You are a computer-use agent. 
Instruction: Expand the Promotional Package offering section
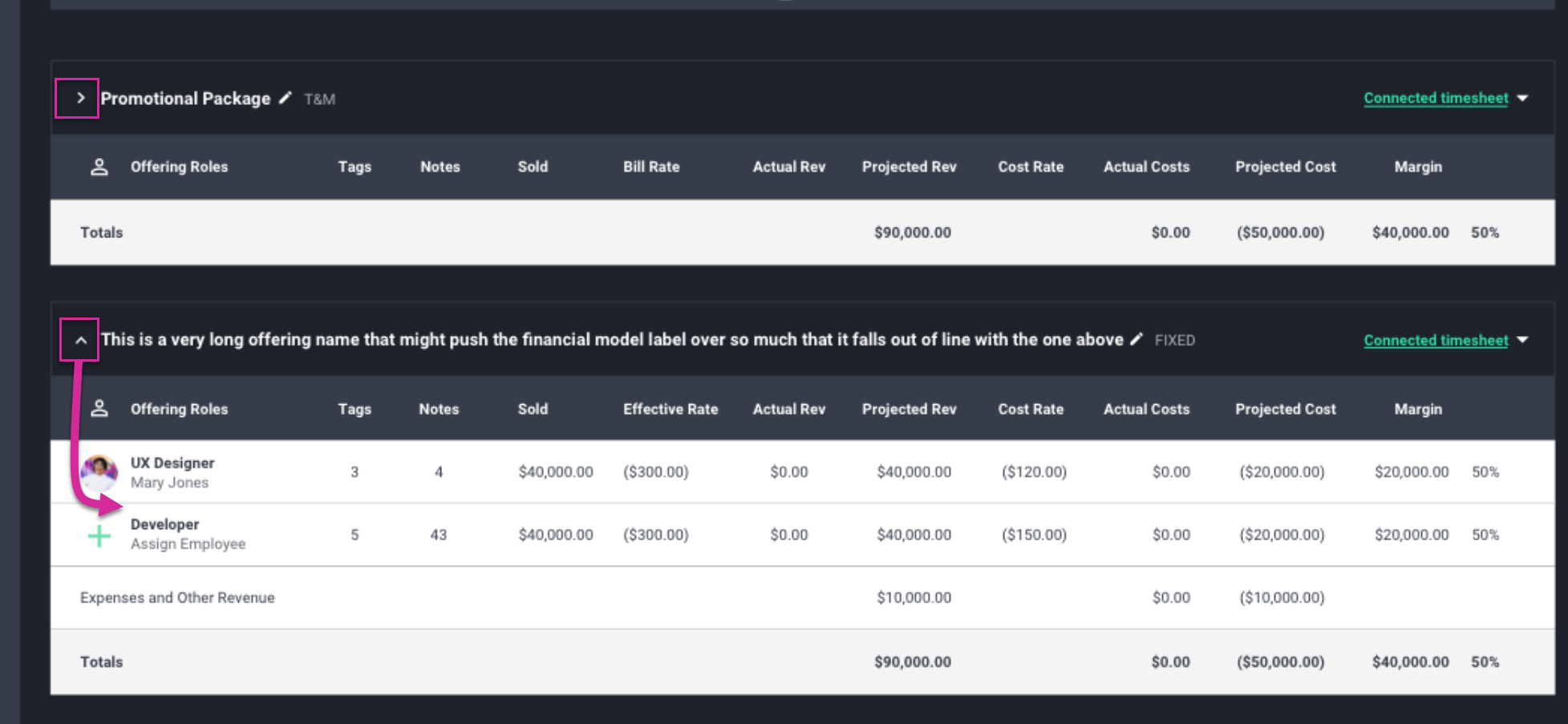coord(79,98)
